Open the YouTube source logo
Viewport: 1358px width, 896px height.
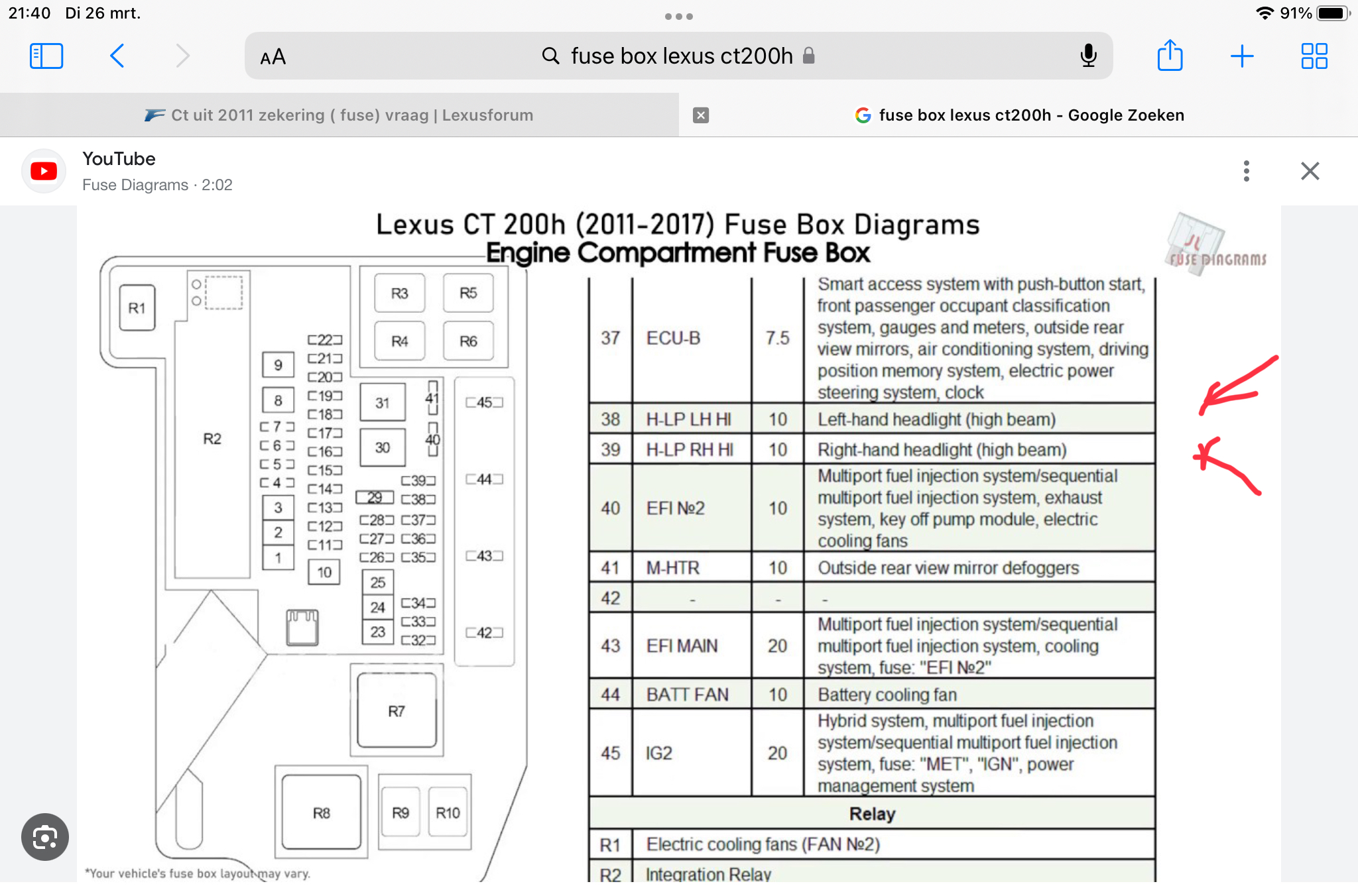44,171
